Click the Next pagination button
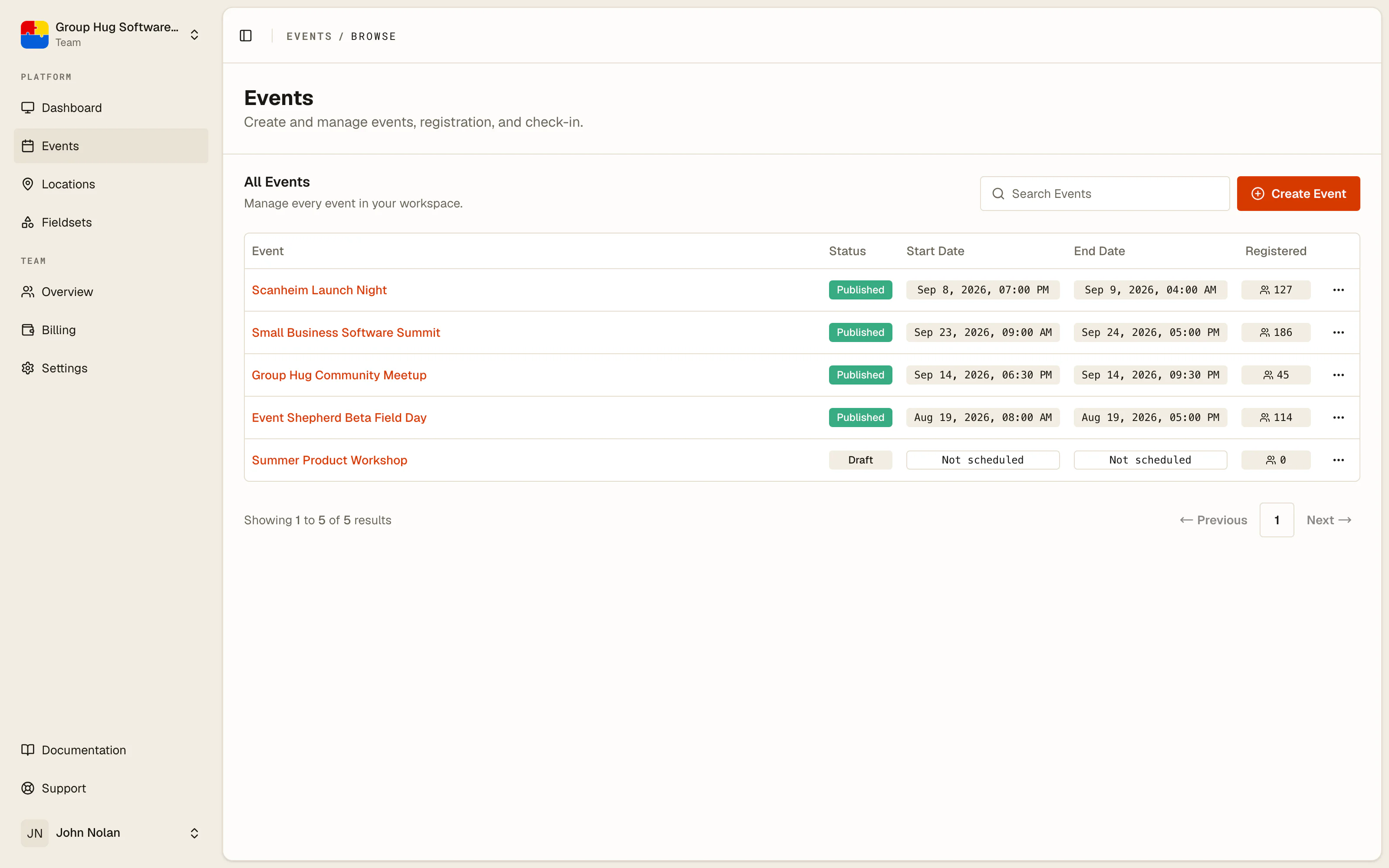Image resolution: width=1389 pixels, height=868 pixels. (x=1329, y=520)
